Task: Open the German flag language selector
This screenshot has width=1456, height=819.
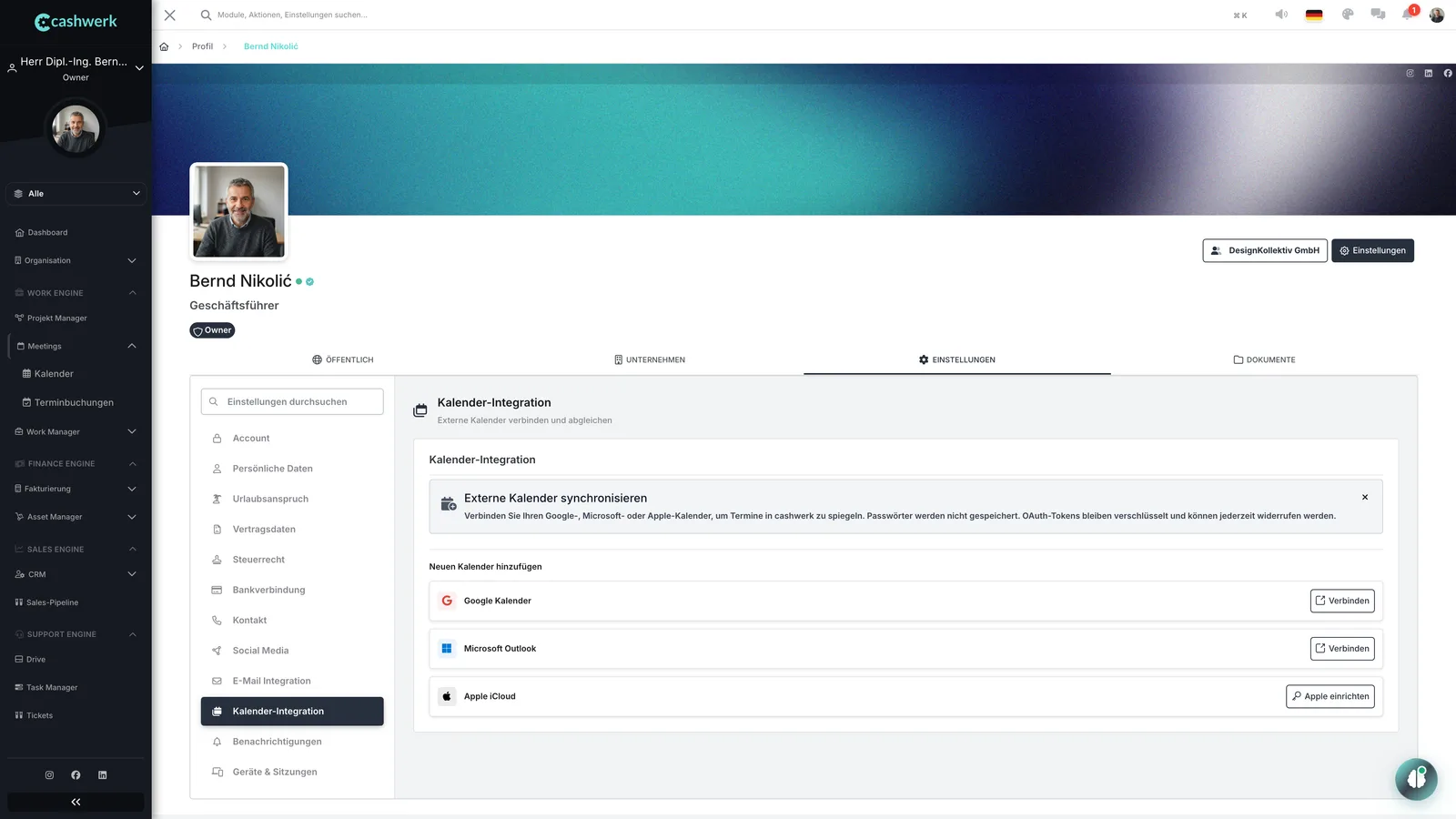Action: pos(1314,15)
